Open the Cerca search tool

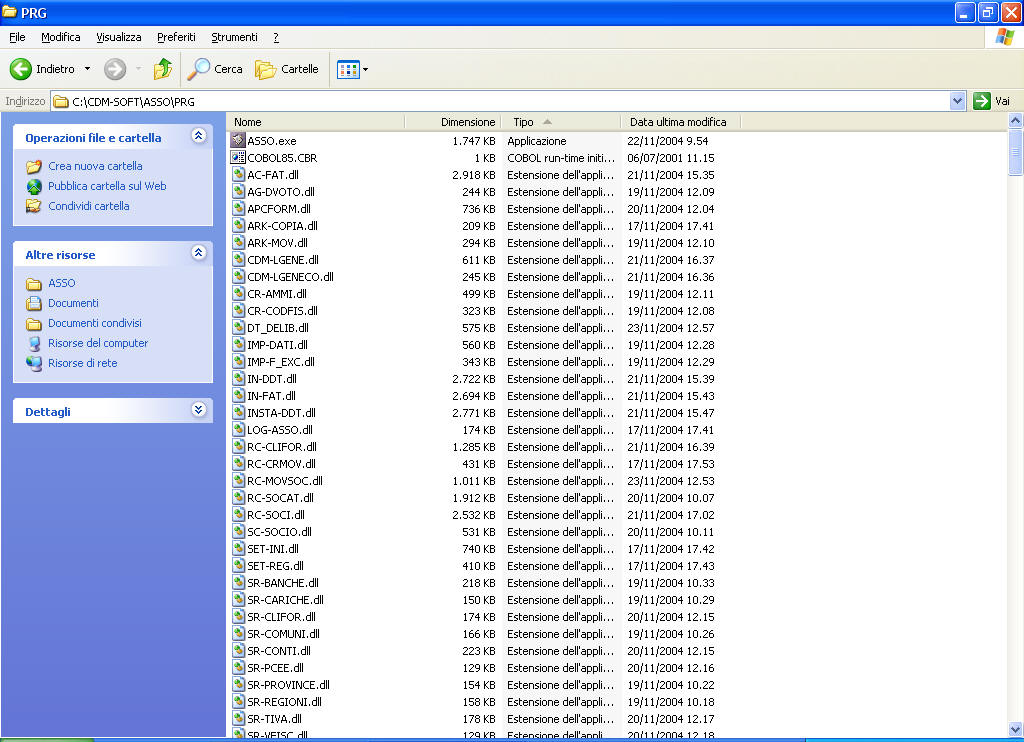215,69
